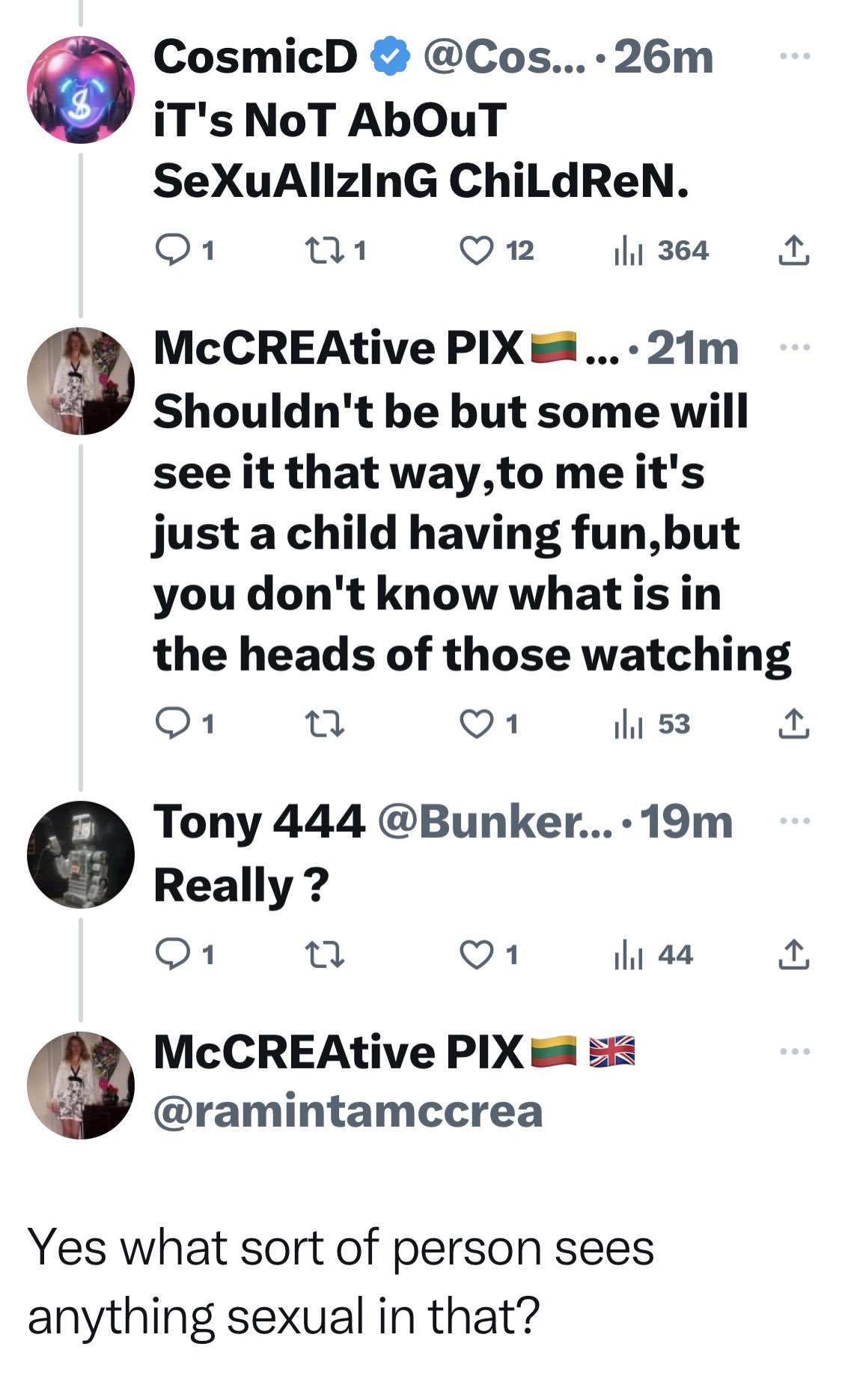Screen dimensions: 842x1400
Task: Open CosmicD's profile avatar
Action: coord(81,89)
